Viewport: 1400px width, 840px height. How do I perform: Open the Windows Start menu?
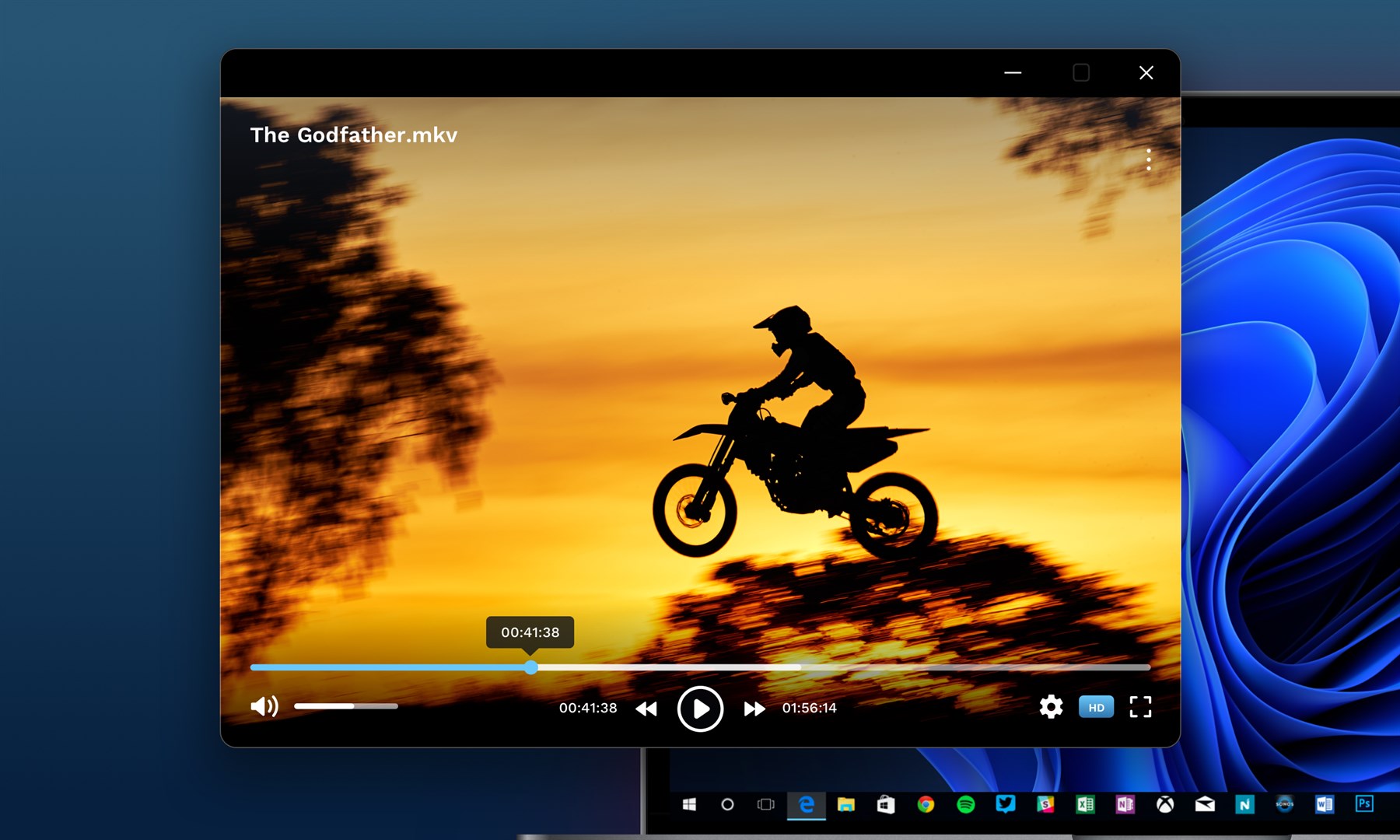point(689,804)
